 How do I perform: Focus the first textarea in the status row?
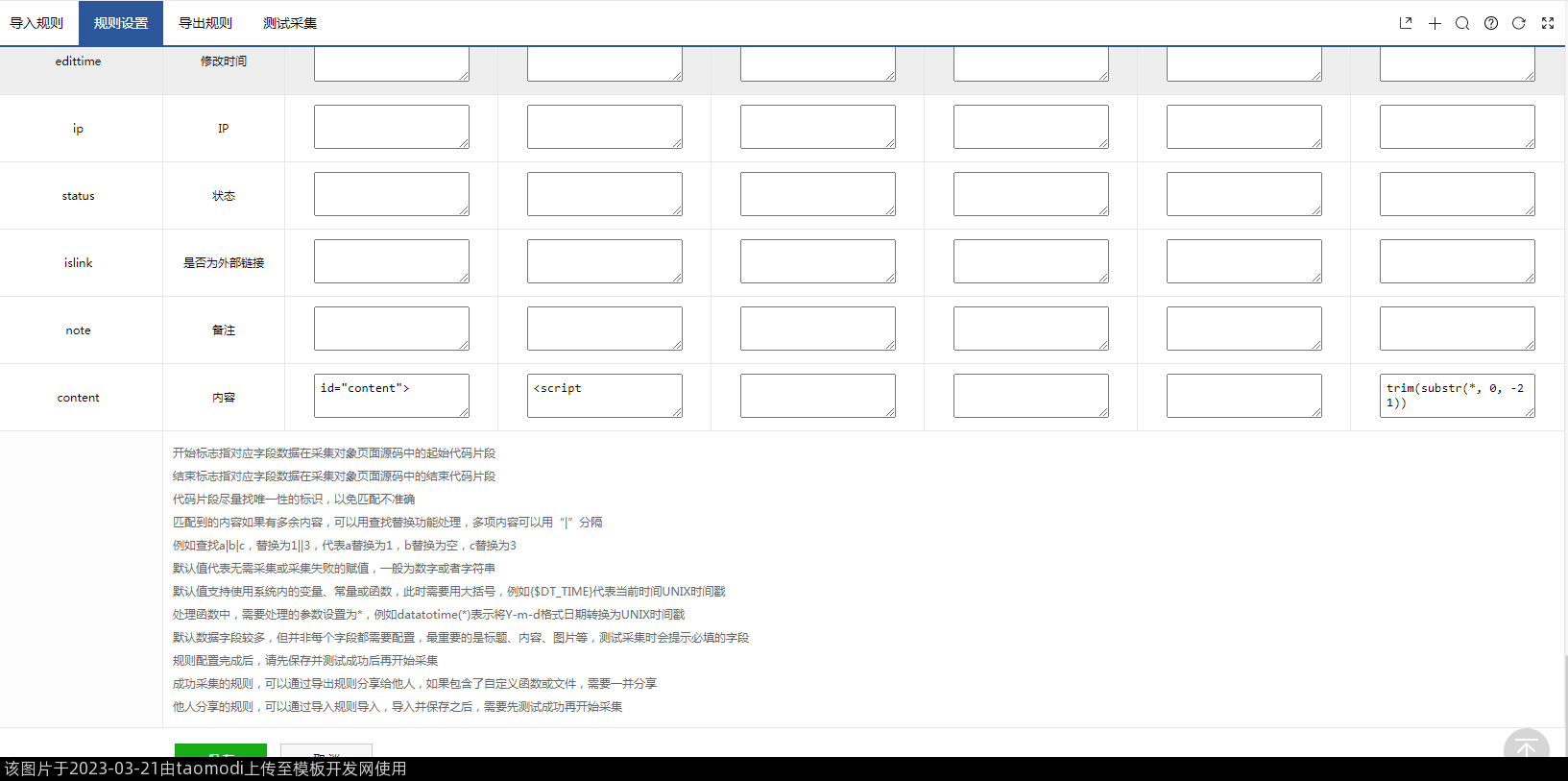[x=391, y=194]
